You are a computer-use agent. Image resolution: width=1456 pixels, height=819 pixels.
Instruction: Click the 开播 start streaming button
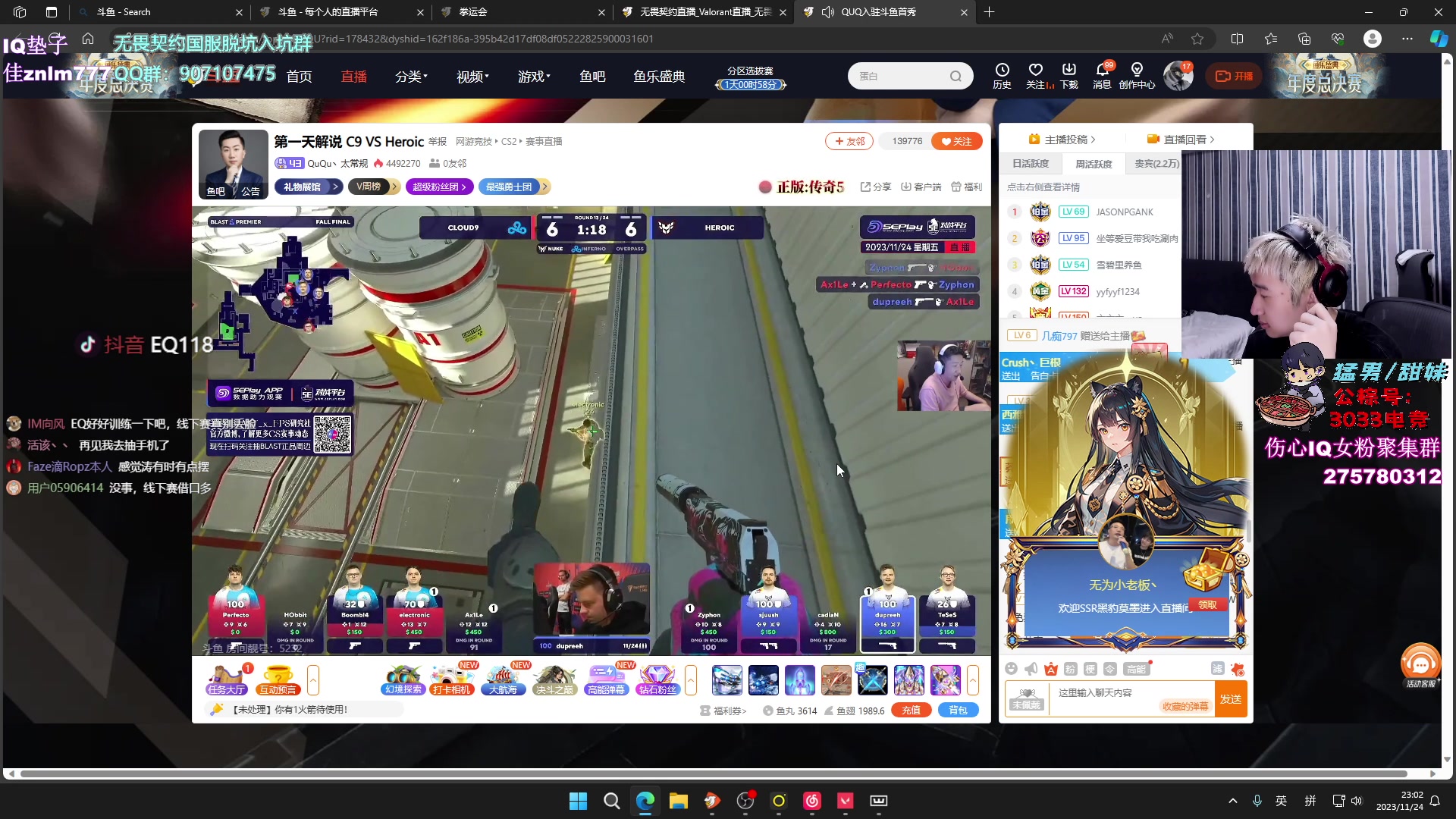click(x=1234, y=76)
